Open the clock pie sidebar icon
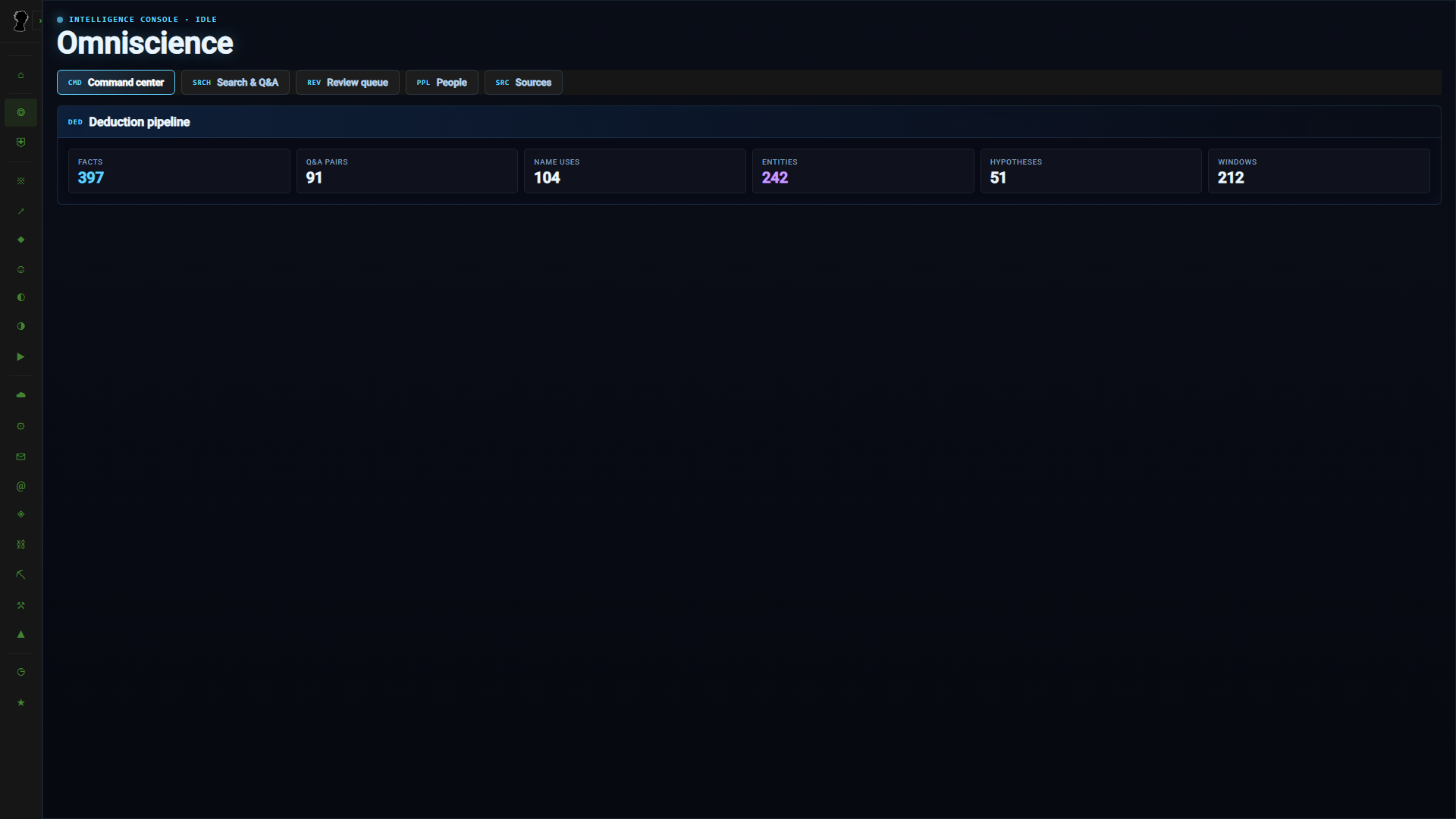Viewport: 1456px width, 819px height. [20, 672]
